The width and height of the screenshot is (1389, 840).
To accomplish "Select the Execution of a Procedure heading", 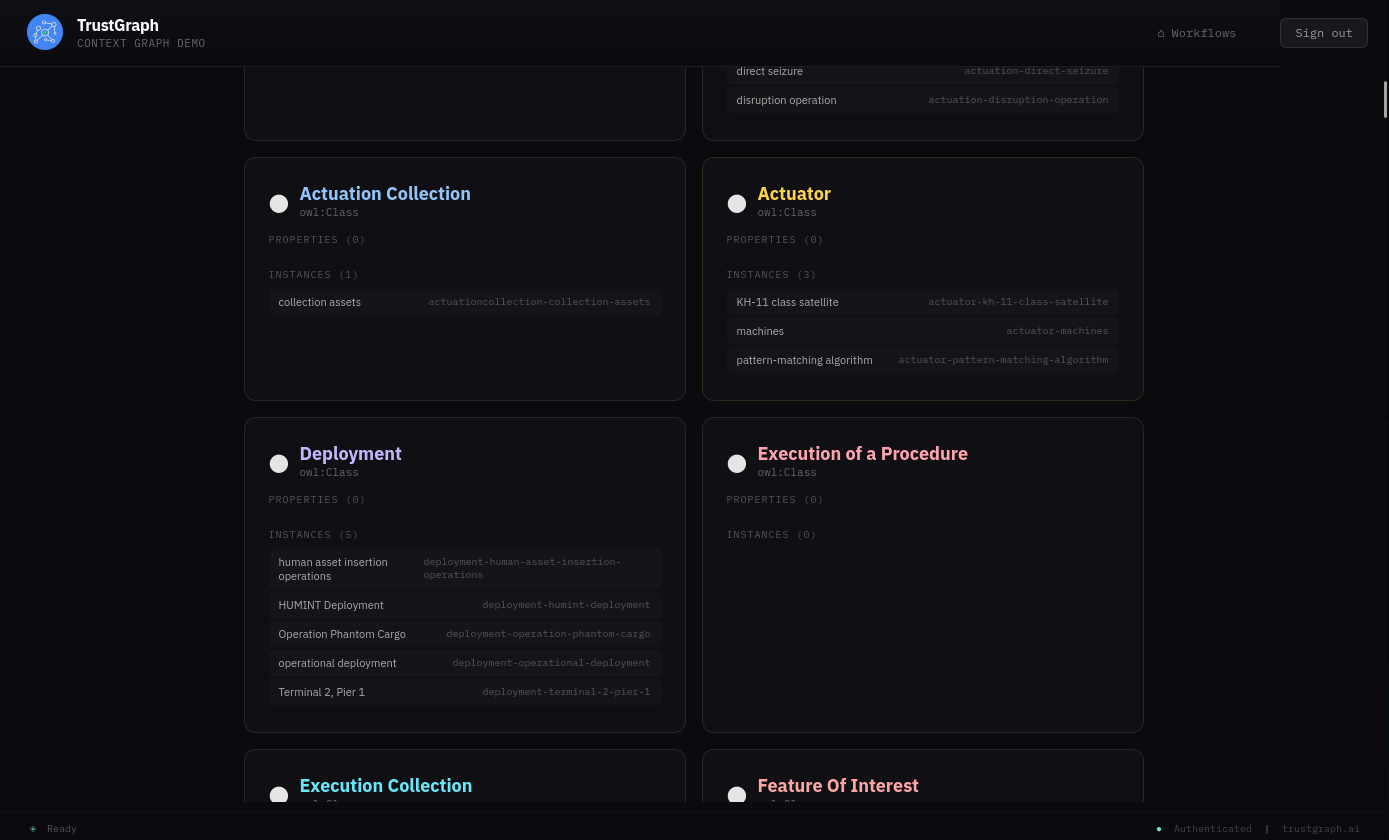I will coord(863,454).
